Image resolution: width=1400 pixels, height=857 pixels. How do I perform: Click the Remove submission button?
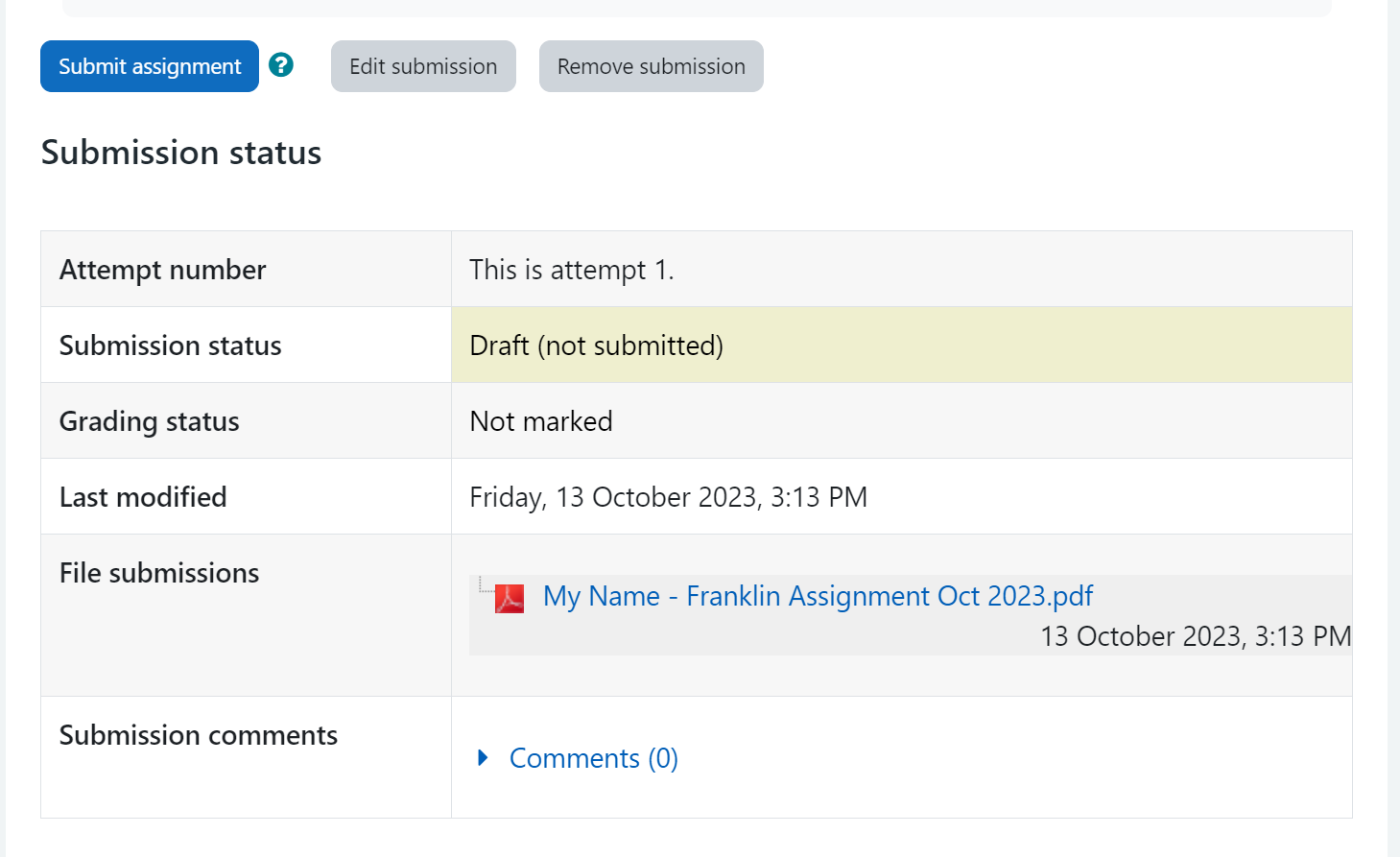tap(652, 66)
